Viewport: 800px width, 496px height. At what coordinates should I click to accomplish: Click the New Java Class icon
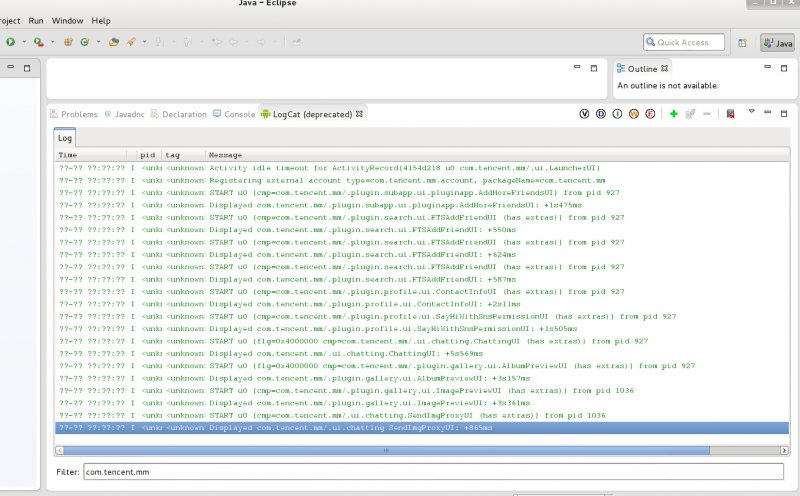tap(85, 42)
